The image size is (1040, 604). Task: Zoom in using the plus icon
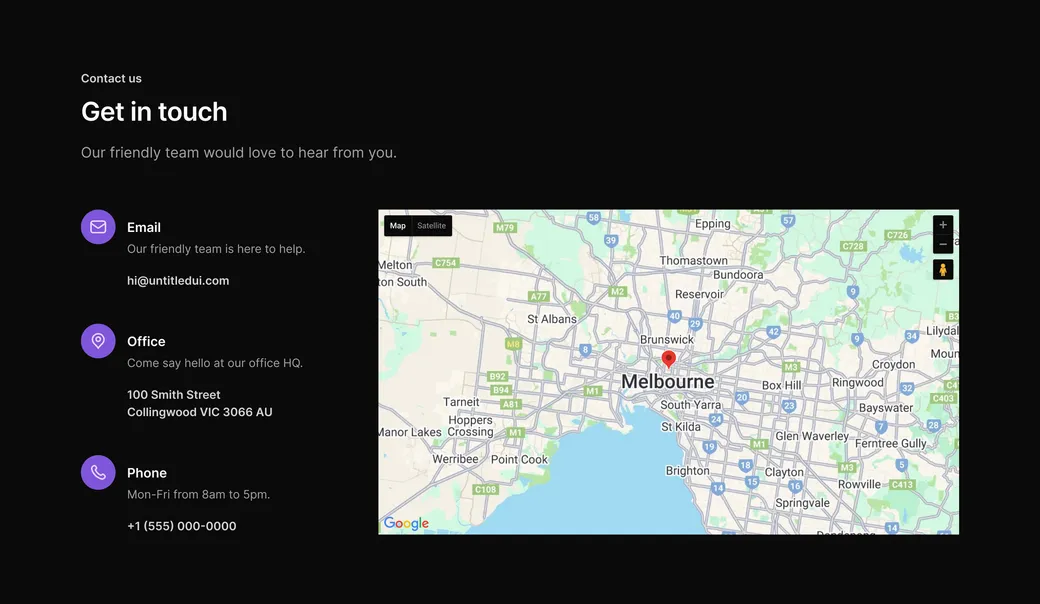(x=942, y=223)
